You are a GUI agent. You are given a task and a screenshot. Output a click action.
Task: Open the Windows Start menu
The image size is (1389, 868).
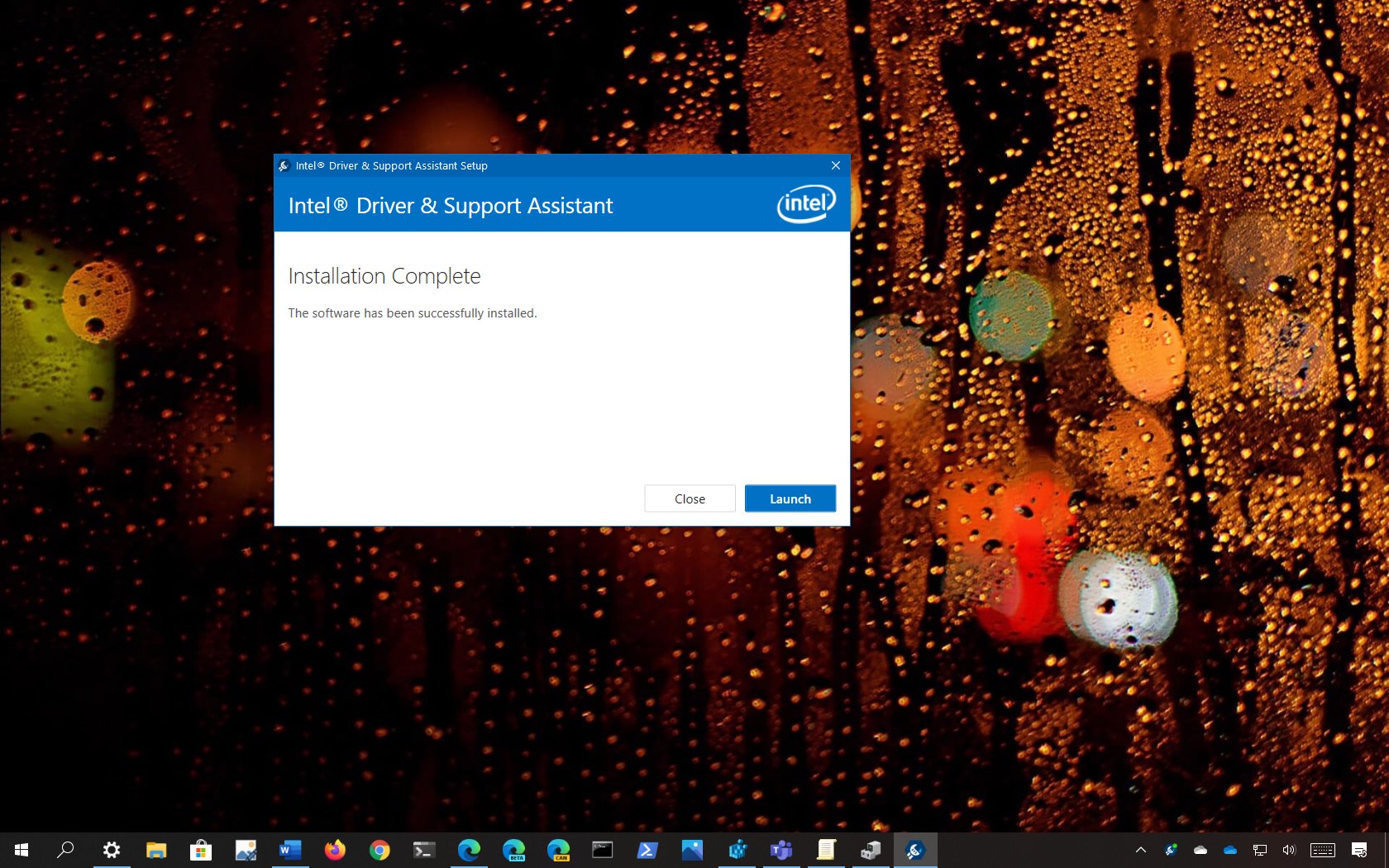coord(21,850)
